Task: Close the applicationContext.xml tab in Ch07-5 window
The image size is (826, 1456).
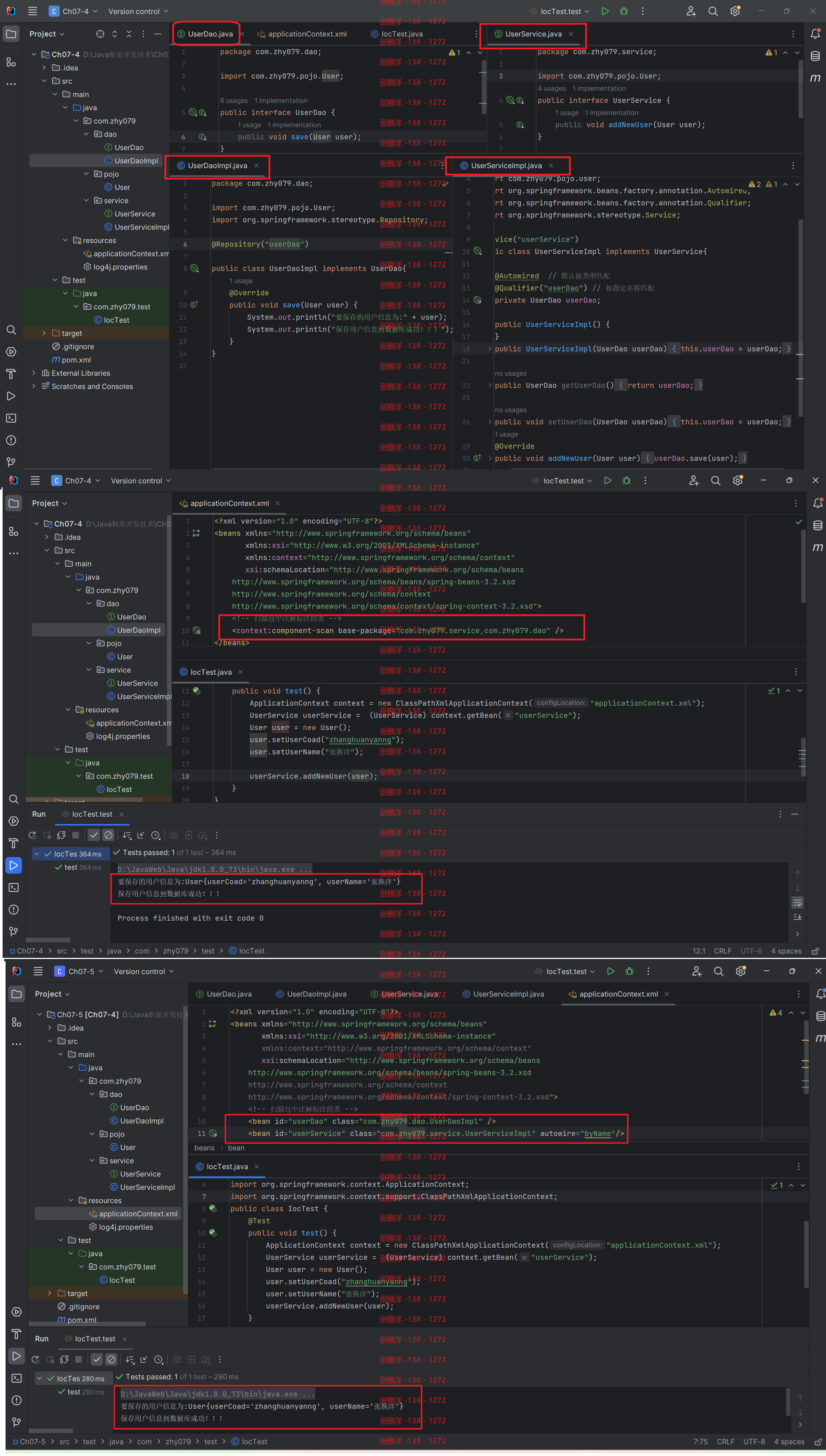Action: [667, 994]
